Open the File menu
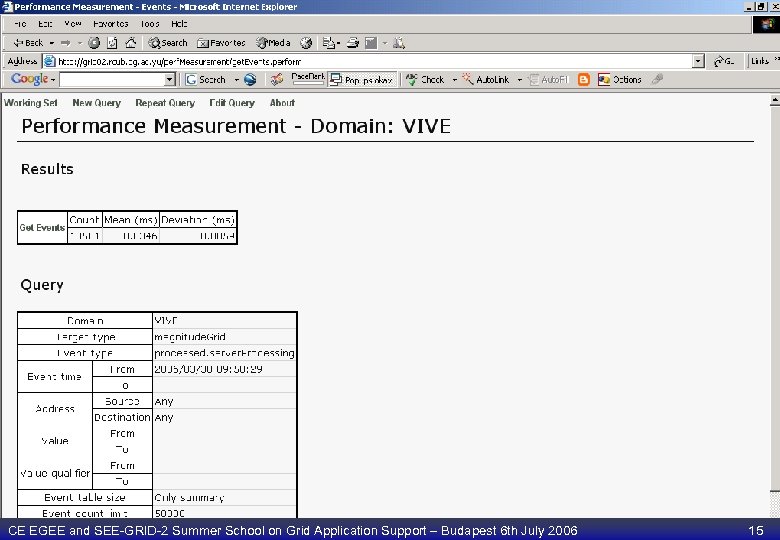Screen dimensions: 780x540 pos(20,24)
